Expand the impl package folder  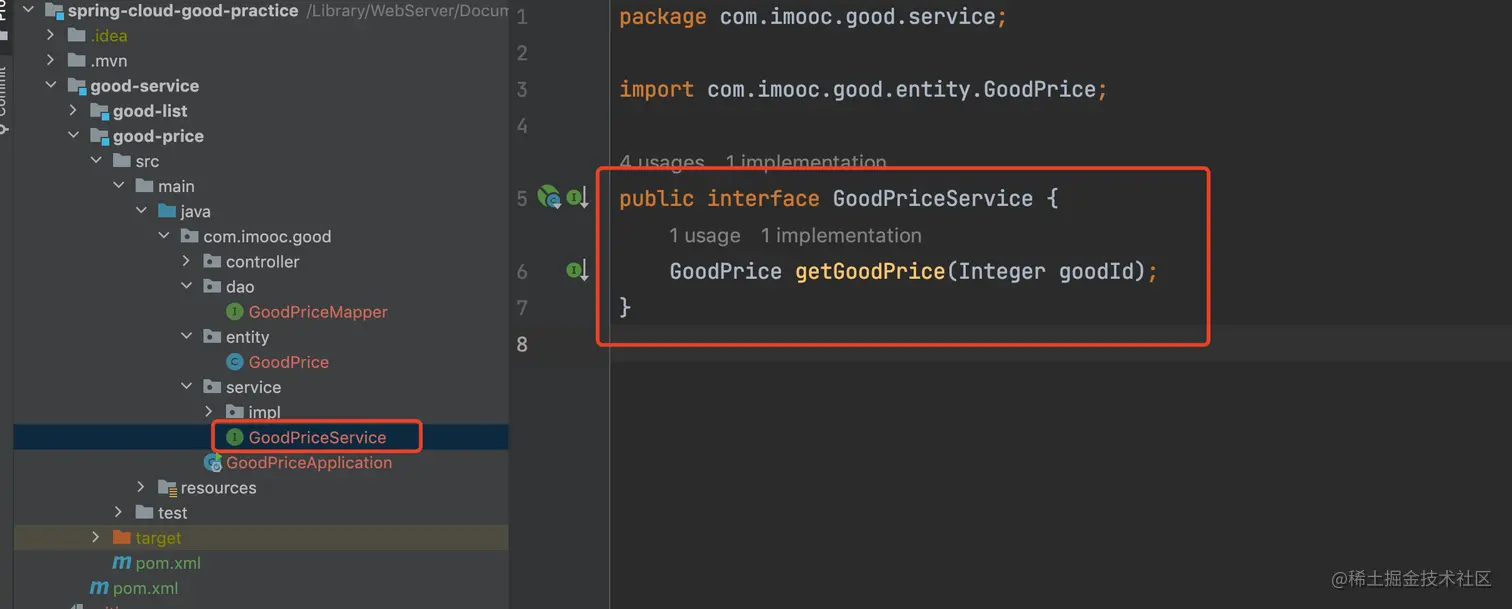coord(208,412)
